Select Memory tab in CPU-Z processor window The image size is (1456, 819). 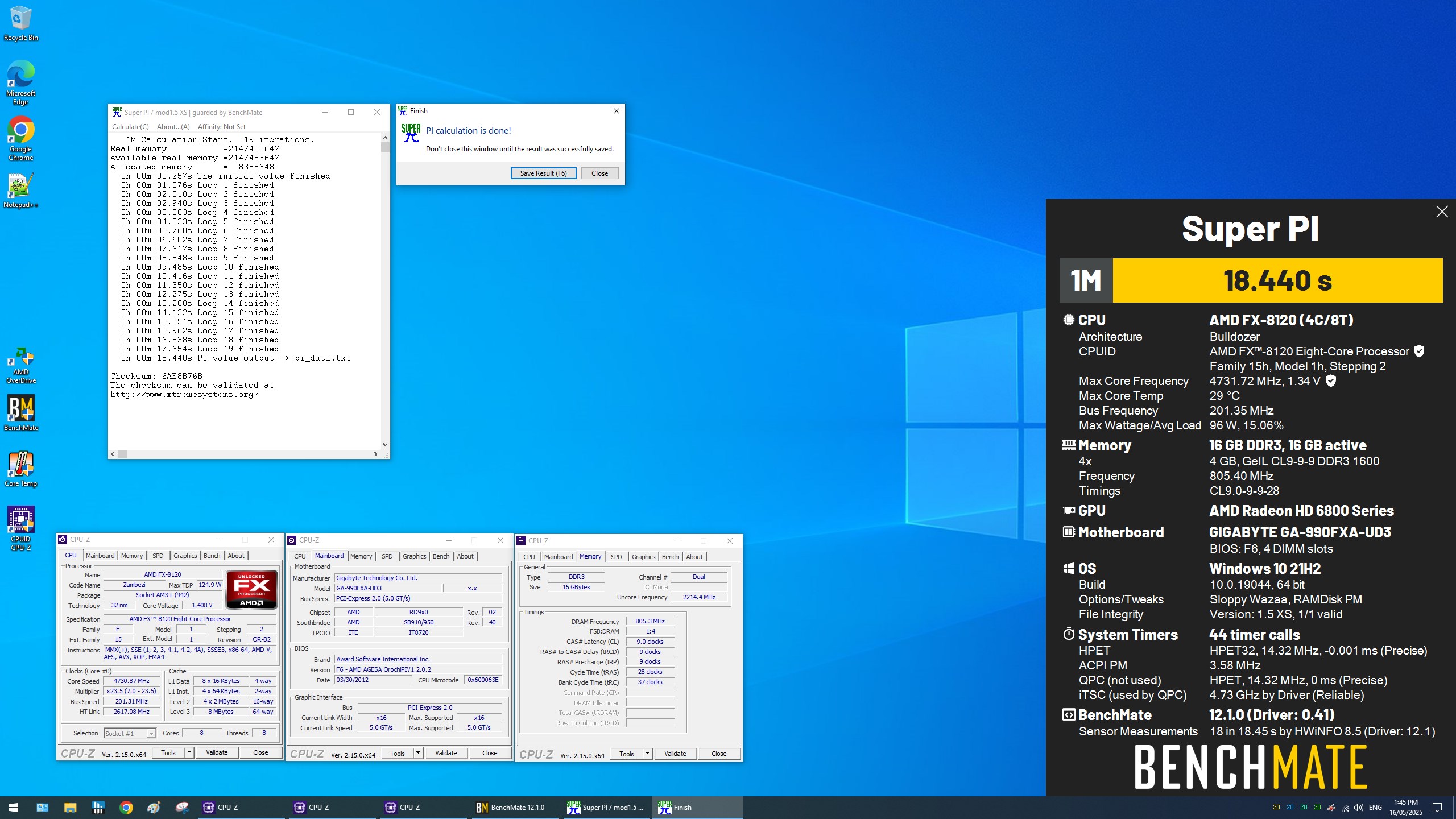coord(132,556)
